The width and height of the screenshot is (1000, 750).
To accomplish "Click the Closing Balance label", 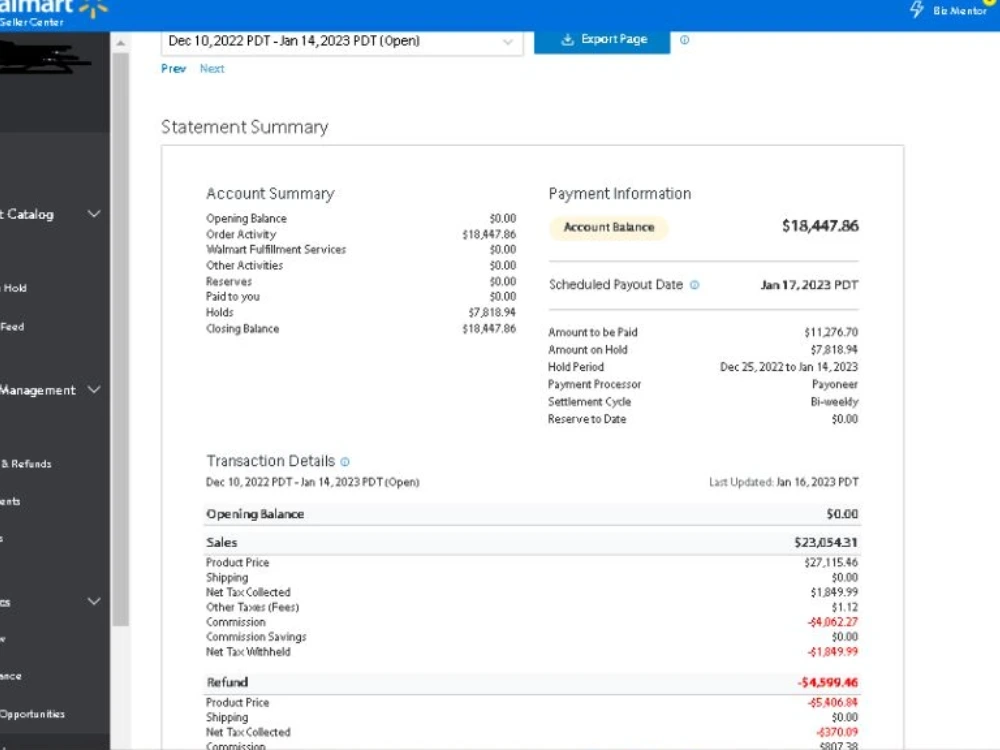I will (x=242, y=329).
